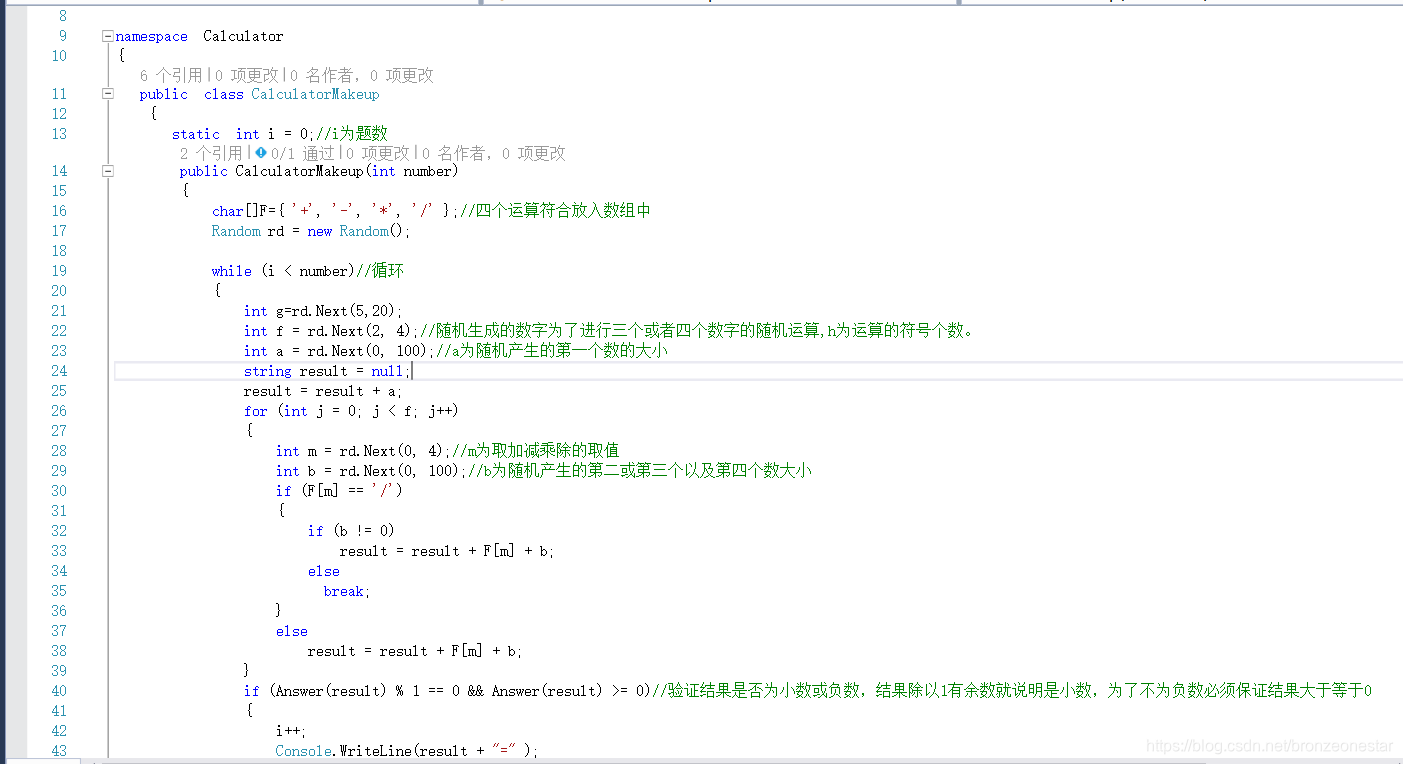The height and width of the screenshot is (764, 1403).
Task: Open the '2 个引用' CodeLens link
Action: tap(211, 153)
